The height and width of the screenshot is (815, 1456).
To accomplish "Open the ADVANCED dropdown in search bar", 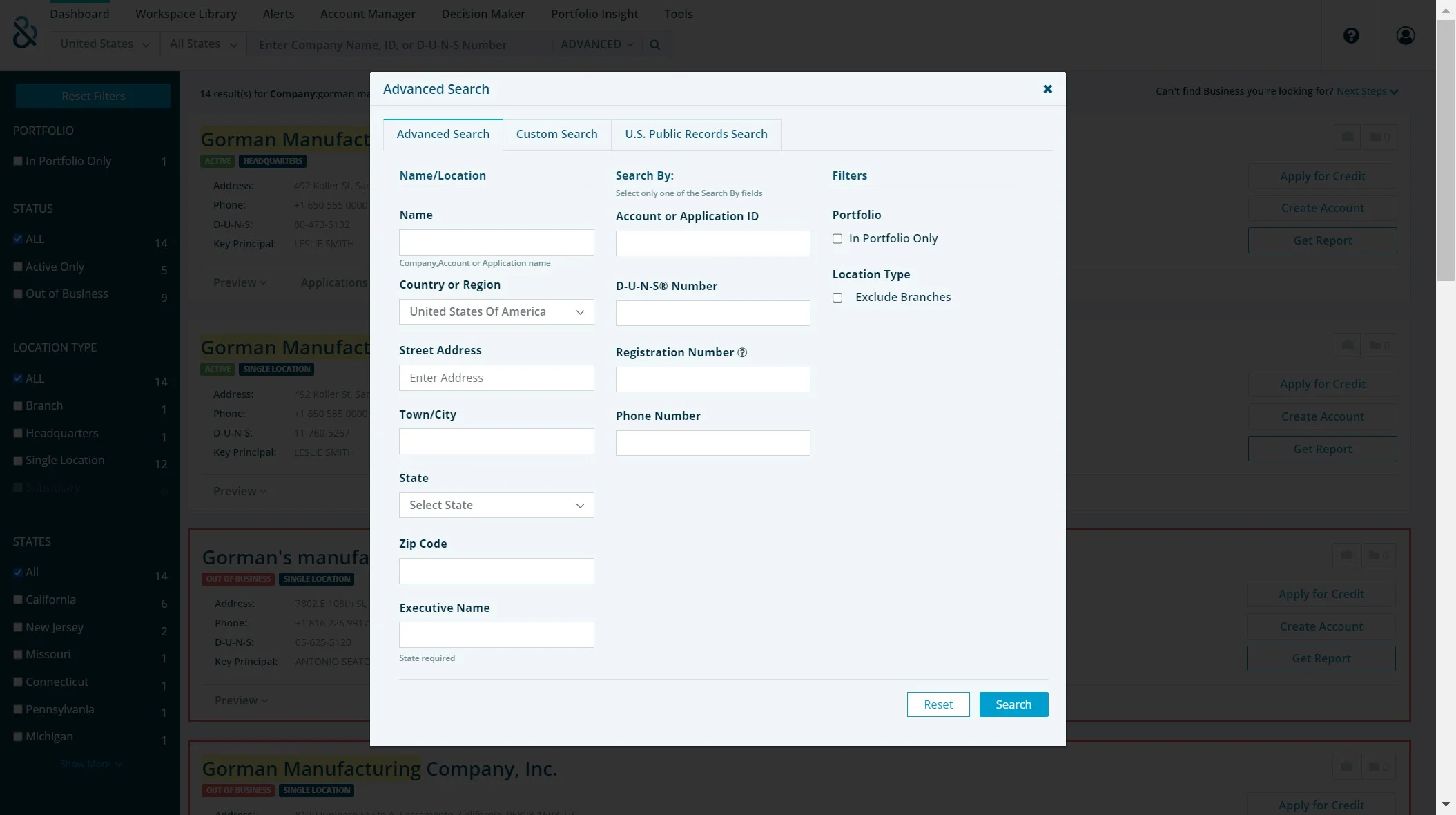I will pyautogui.click(x=596, y=45).
